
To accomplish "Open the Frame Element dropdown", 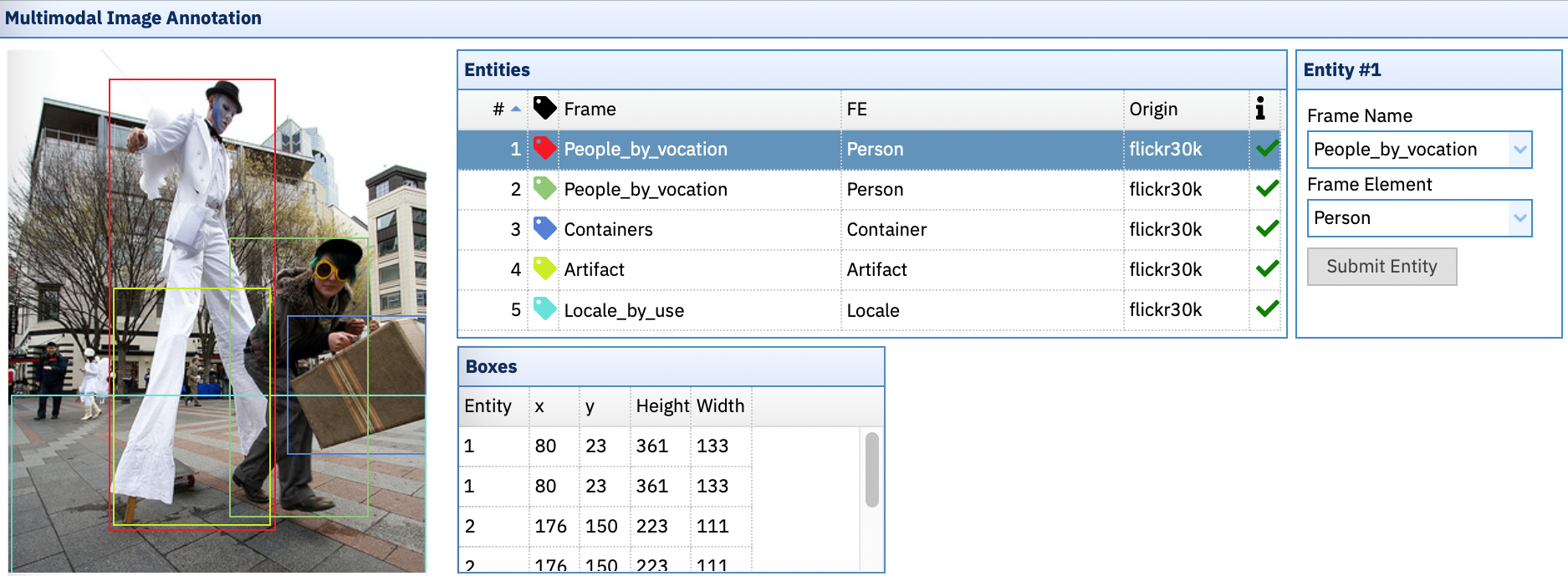I will [1519, 218].
